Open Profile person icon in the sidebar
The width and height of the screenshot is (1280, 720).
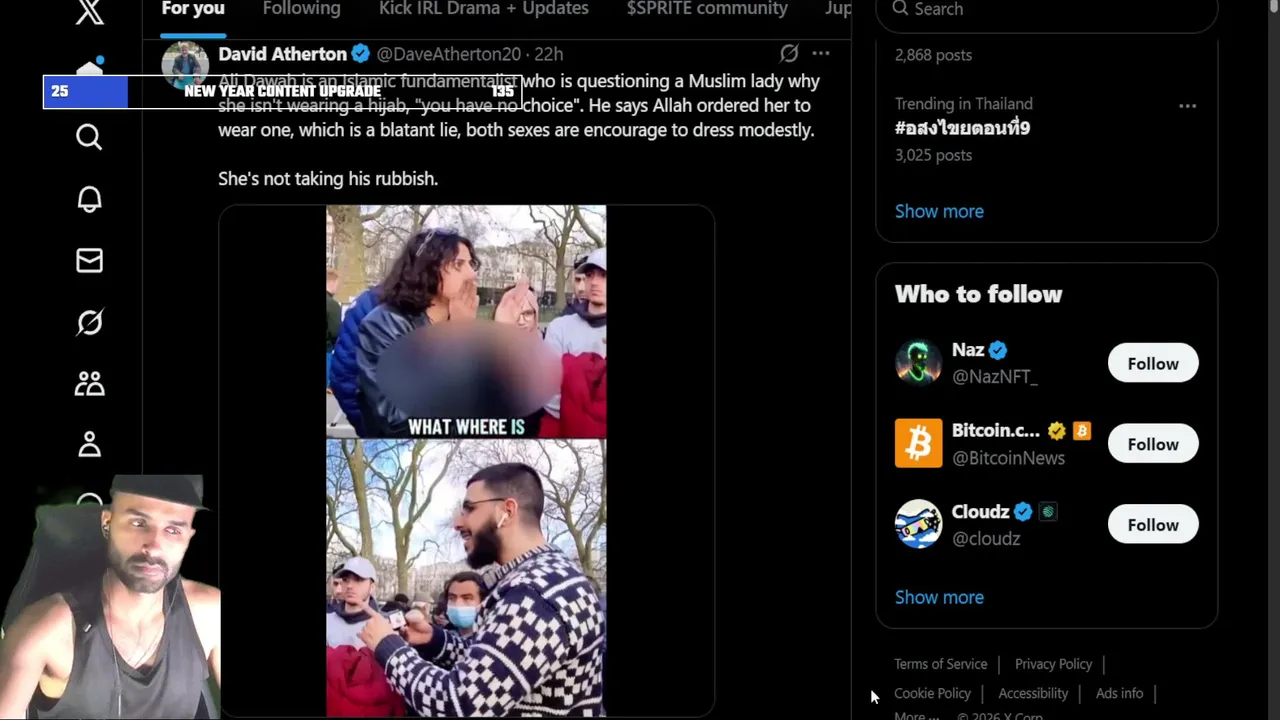point(89,445)
